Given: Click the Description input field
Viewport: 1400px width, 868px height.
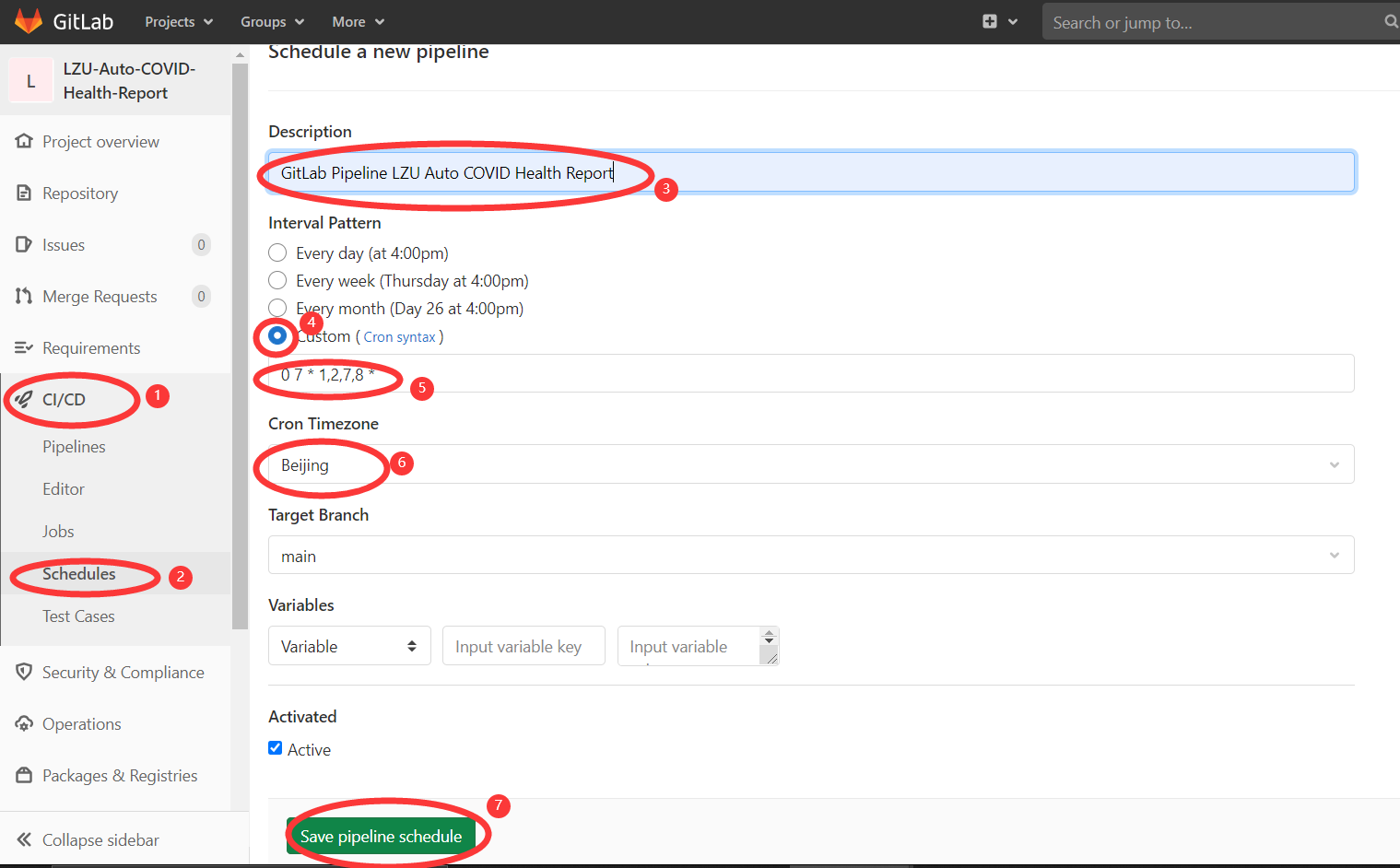Looking at the screenshot, I should point(811,172).
